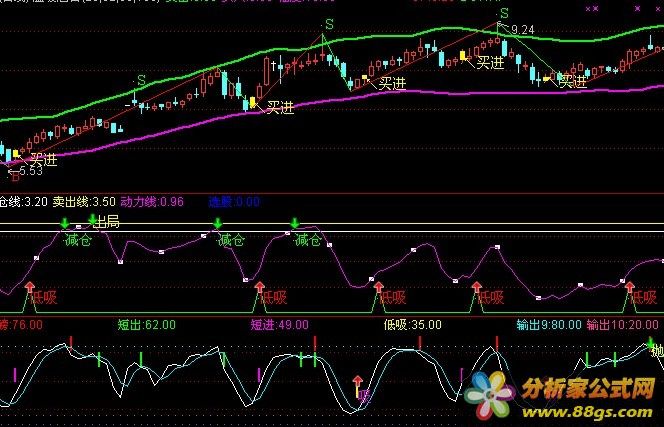This screenshot has height=427, width=664.
Task: Select the rightmost red 低吸 up arrow
Action: 630,287
